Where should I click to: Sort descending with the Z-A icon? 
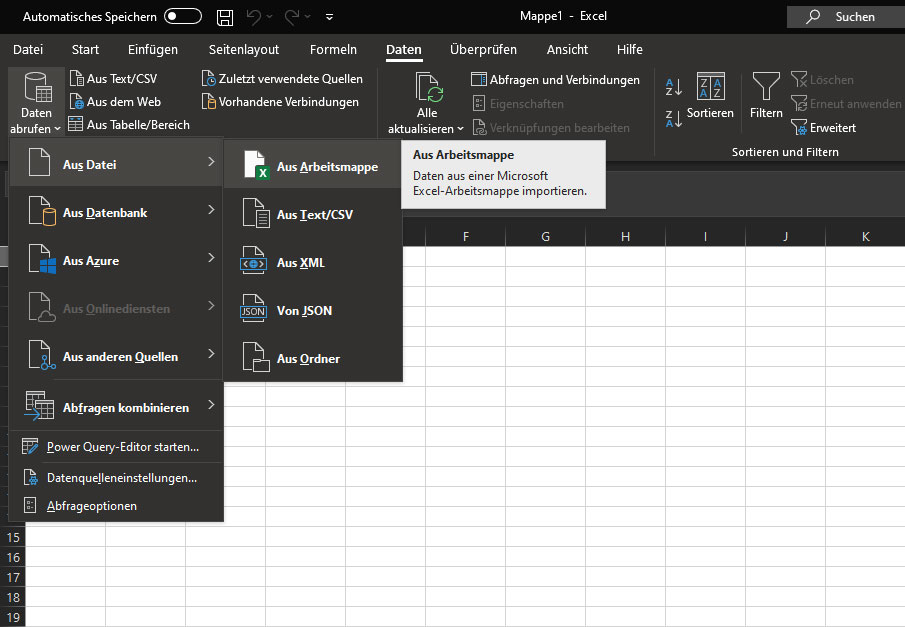point(674,118)
